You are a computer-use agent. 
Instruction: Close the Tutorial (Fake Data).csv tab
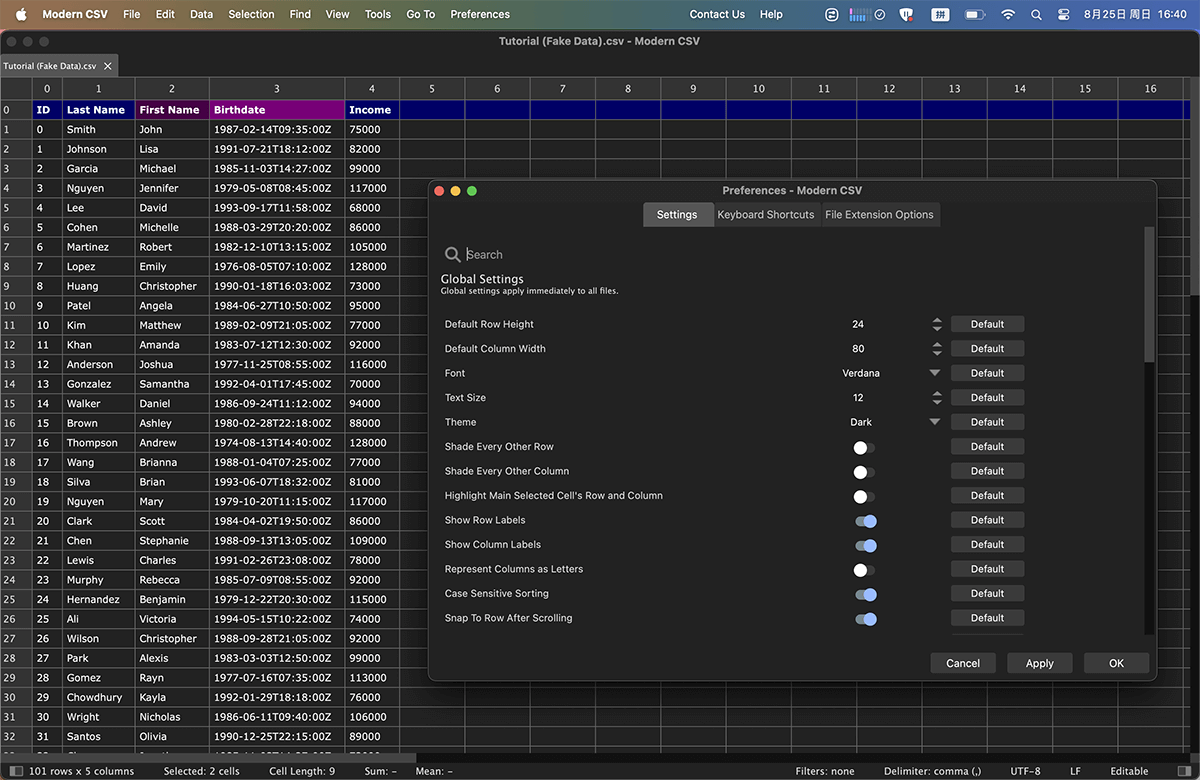click(x=108, y=66)
